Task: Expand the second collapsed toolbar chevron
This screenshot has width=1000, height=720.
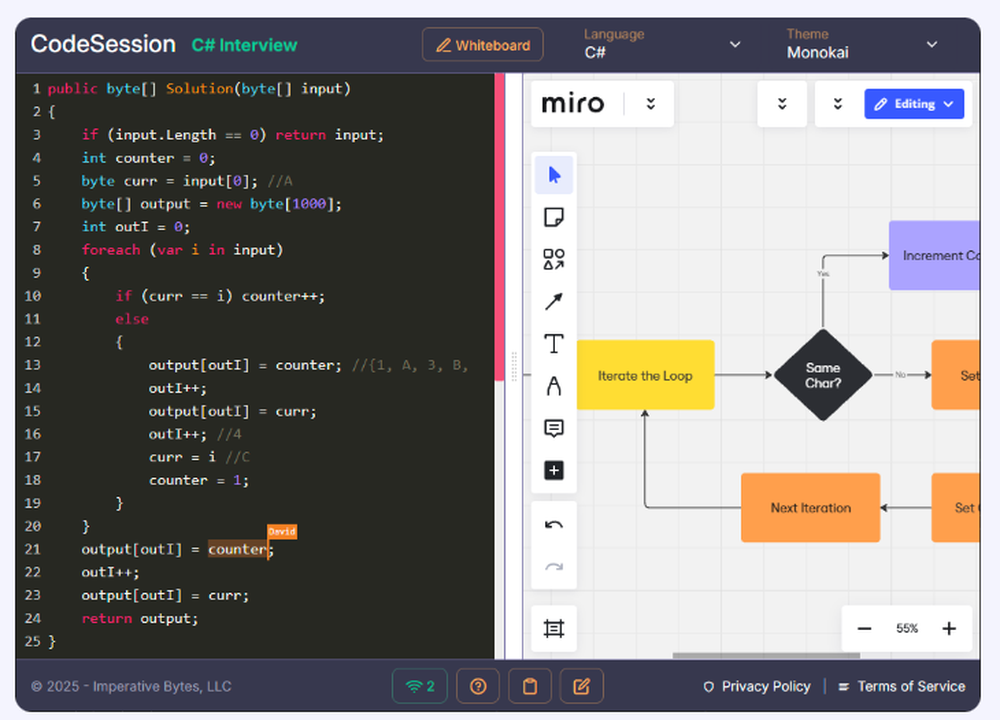Action: click(838, 104)
